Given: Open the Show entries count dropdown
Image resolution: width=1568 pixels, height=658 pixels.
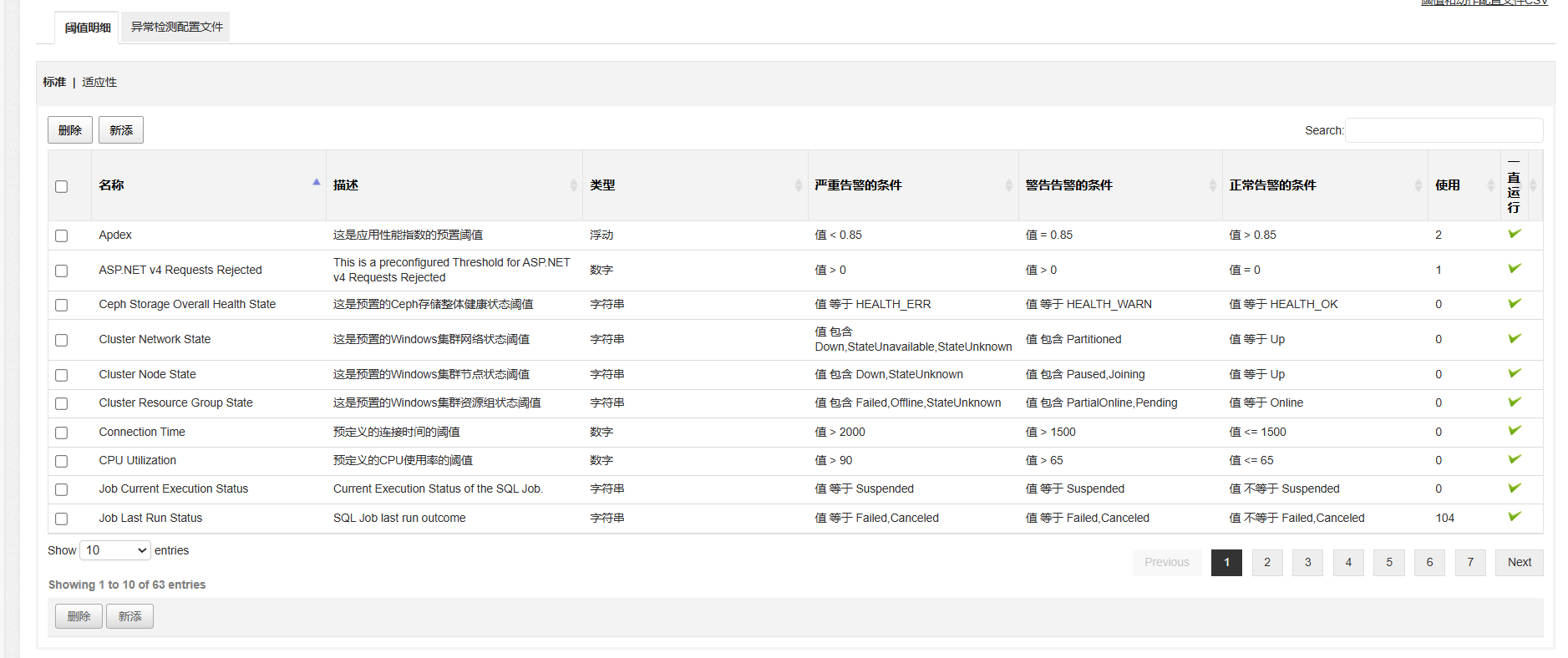Looking at the screenshot, I should 115,550.
